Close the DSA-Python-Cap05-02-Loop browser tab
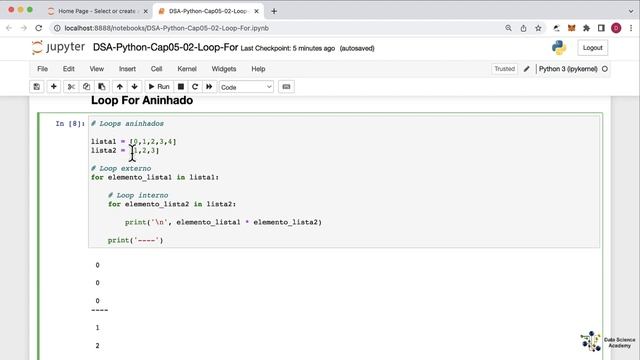640x360 pixels. tap(256, 11)
